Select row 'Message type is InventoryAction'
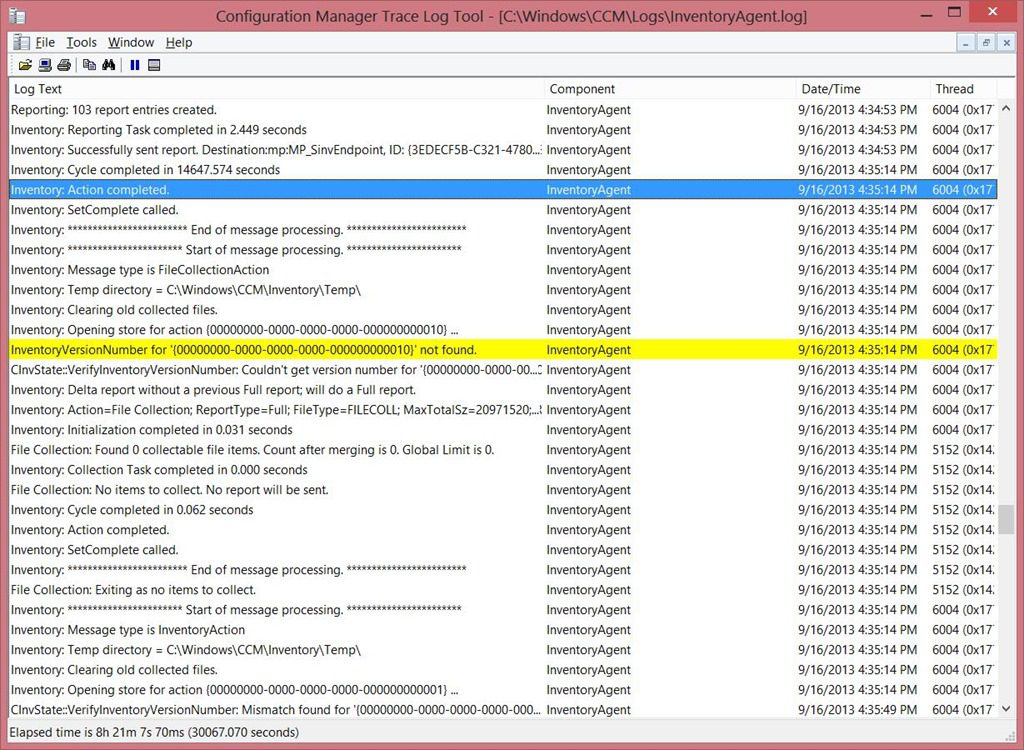Viewport: 1024px width, 750px height. tap(503, 630)
